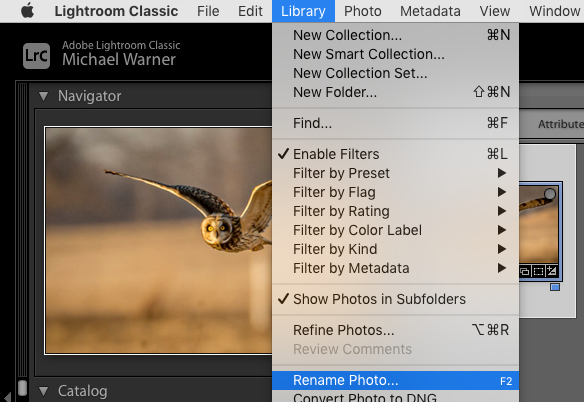584x402 pixels.
Task: Click the blue color label swatch under thumbnail
Action: tap(555, 287)
